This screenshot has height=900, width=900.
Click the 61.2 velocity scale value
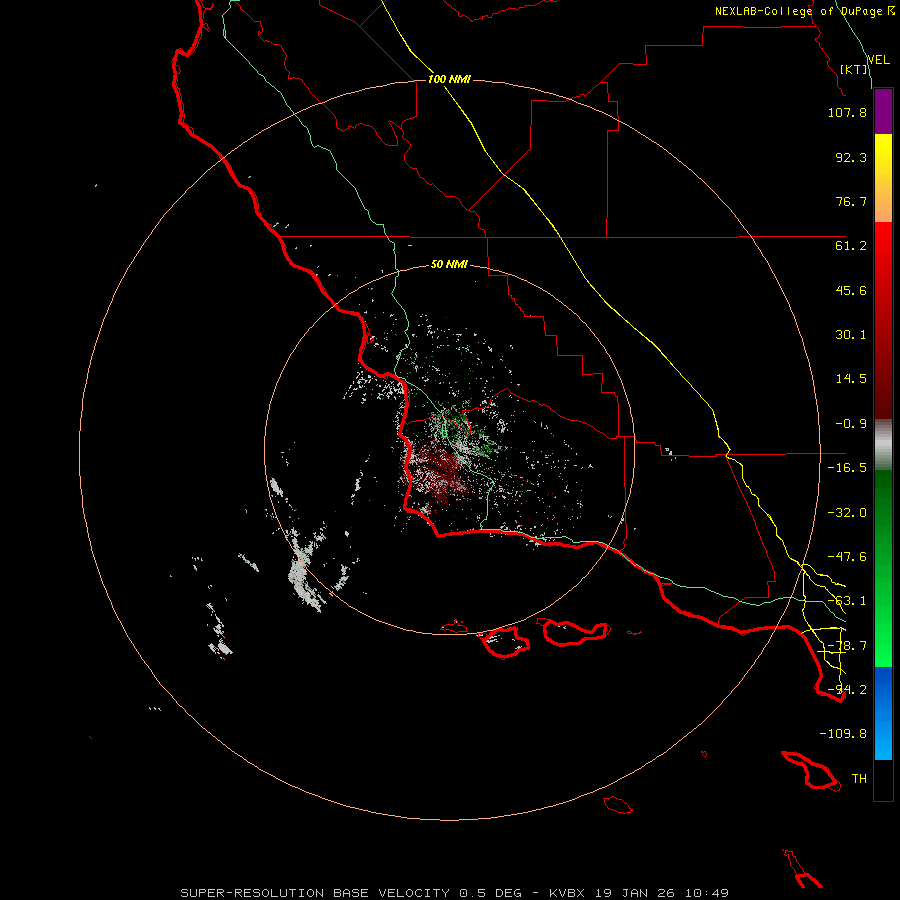click(851, 246)
